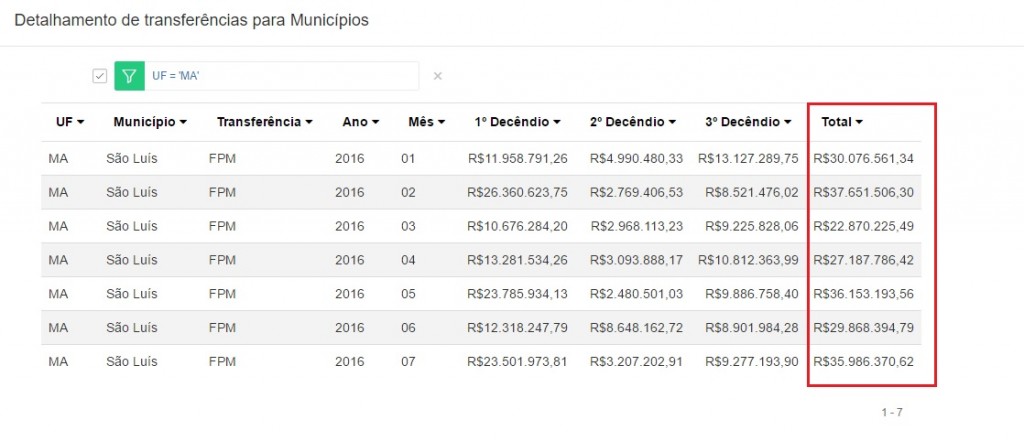1024x441 pixels.
Task: Click the month 07 row's Total cell
Action: click(863, 362)
